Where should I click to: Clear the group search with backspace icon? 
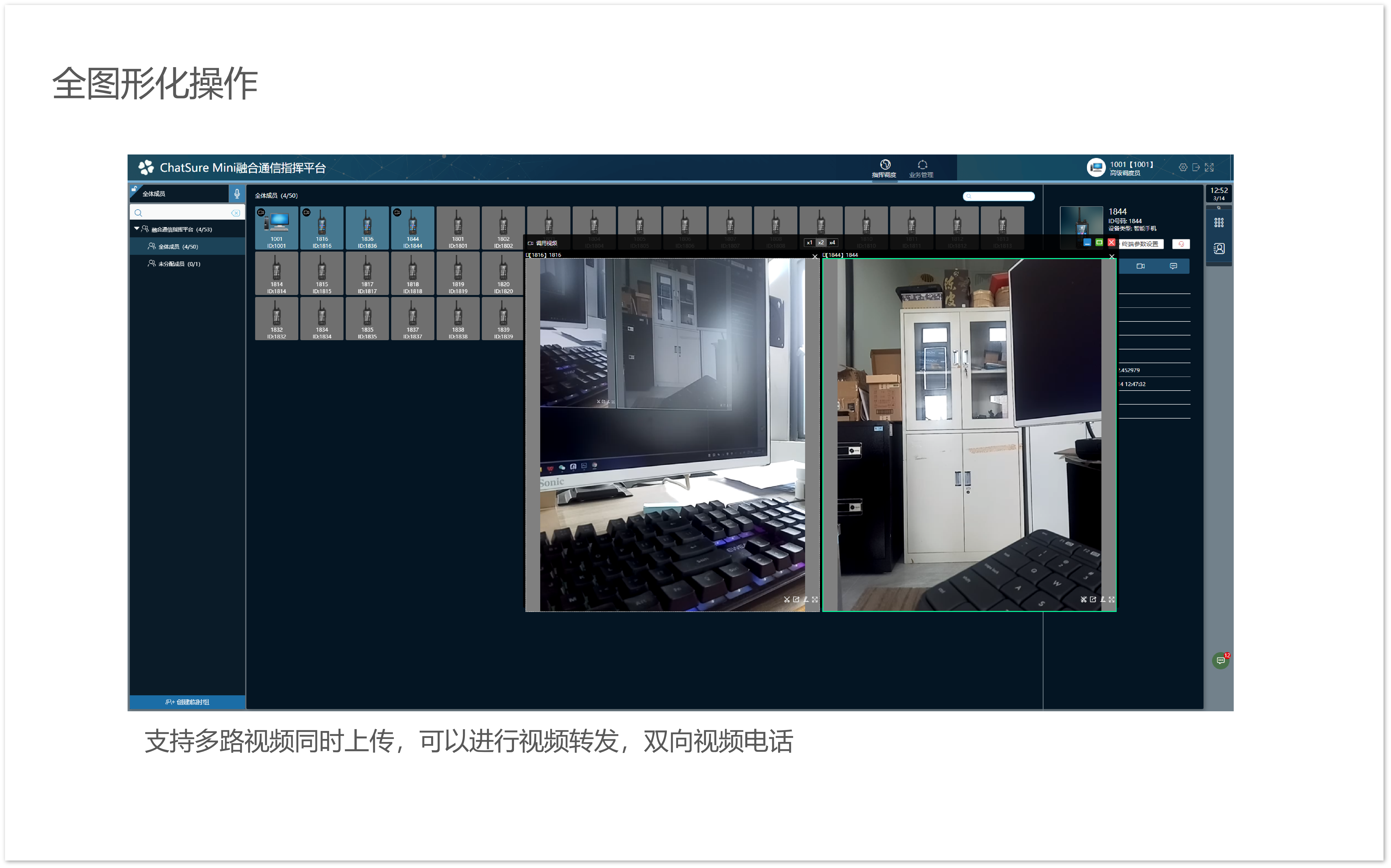point(235,213)
